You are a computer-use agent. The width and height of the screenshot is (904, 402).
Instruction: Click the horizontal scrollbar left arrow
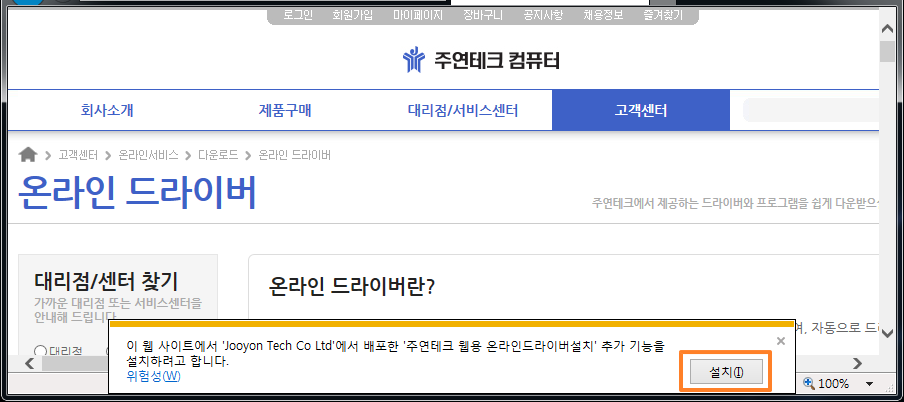point(30,363)
